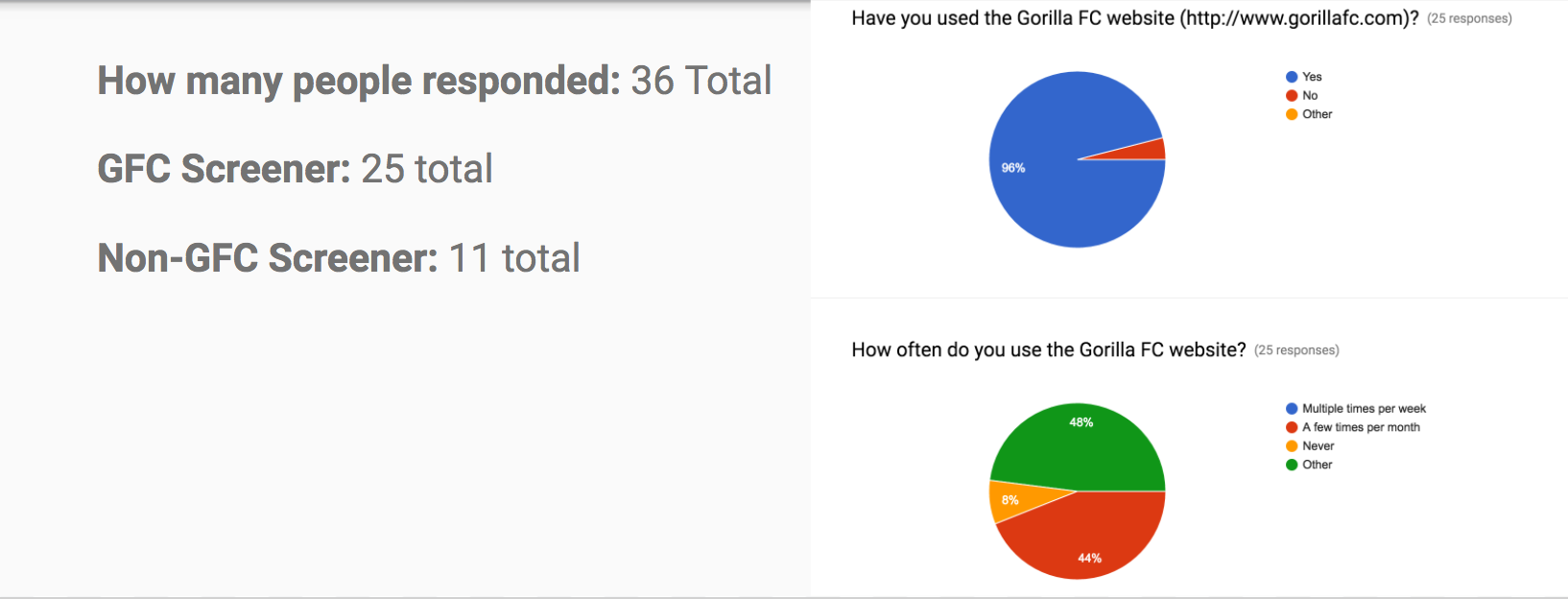Click the blue Yes legend dot
This screenshot has height=599, width=1568.
tap(1292, 77)
